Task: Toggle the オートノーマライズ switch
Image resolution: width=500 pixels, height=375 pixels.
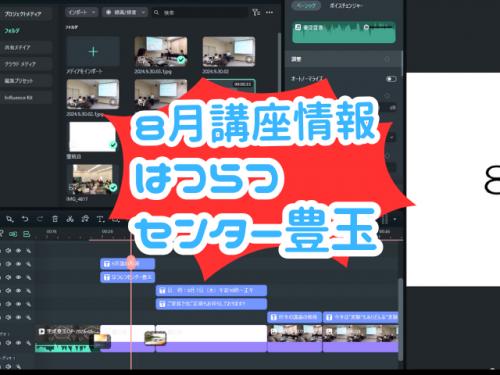Action: (x=391, y=79)
